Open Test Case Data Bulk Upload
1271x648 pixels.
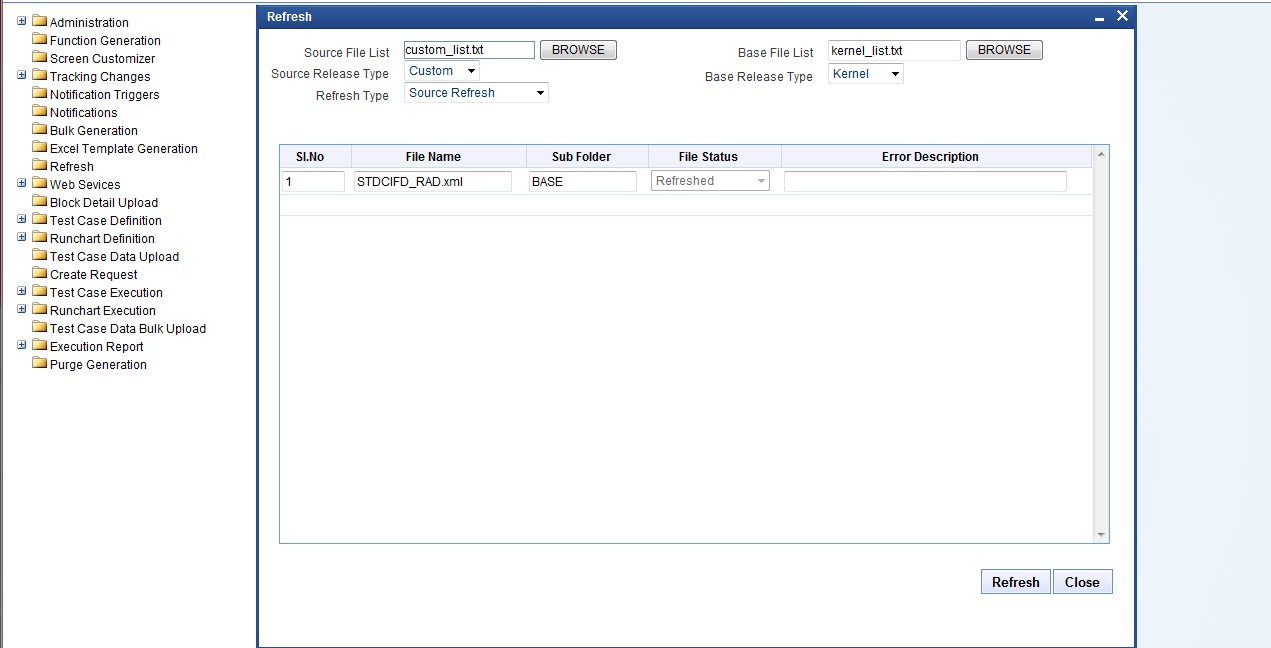click(128, 328)
